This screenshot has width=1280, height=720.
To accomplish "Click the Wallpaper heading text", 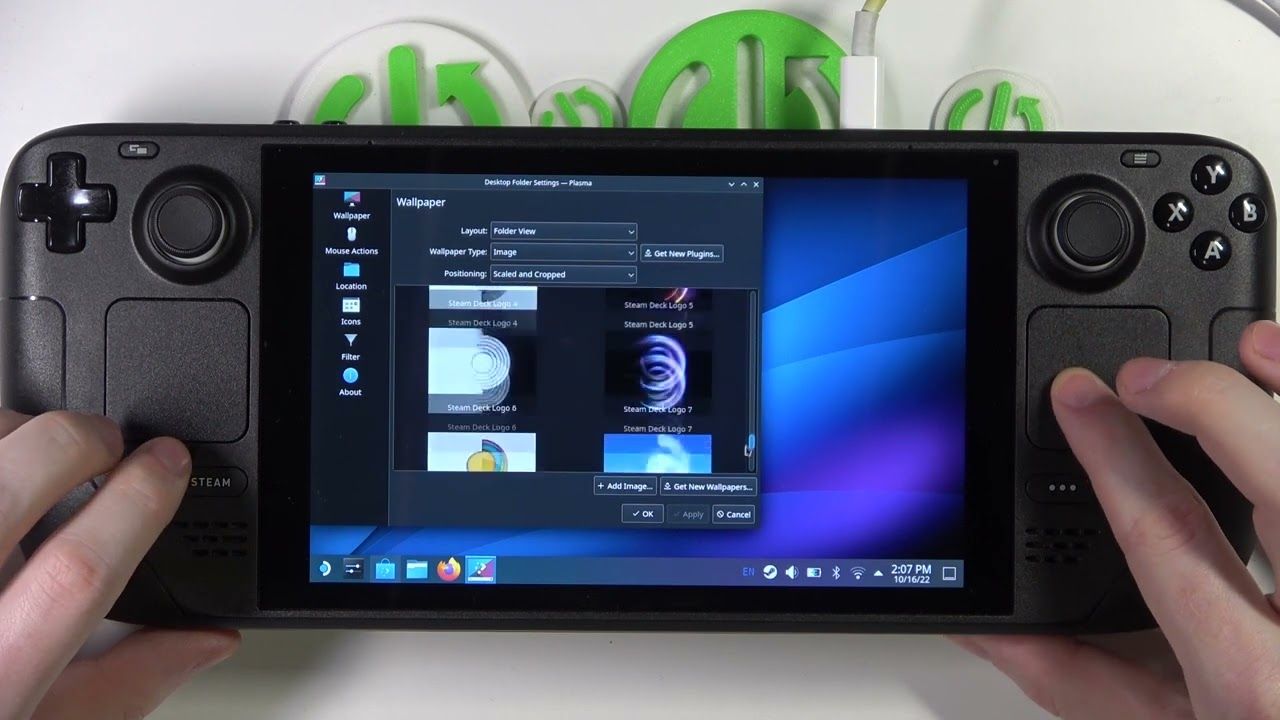I will point(421,202).
